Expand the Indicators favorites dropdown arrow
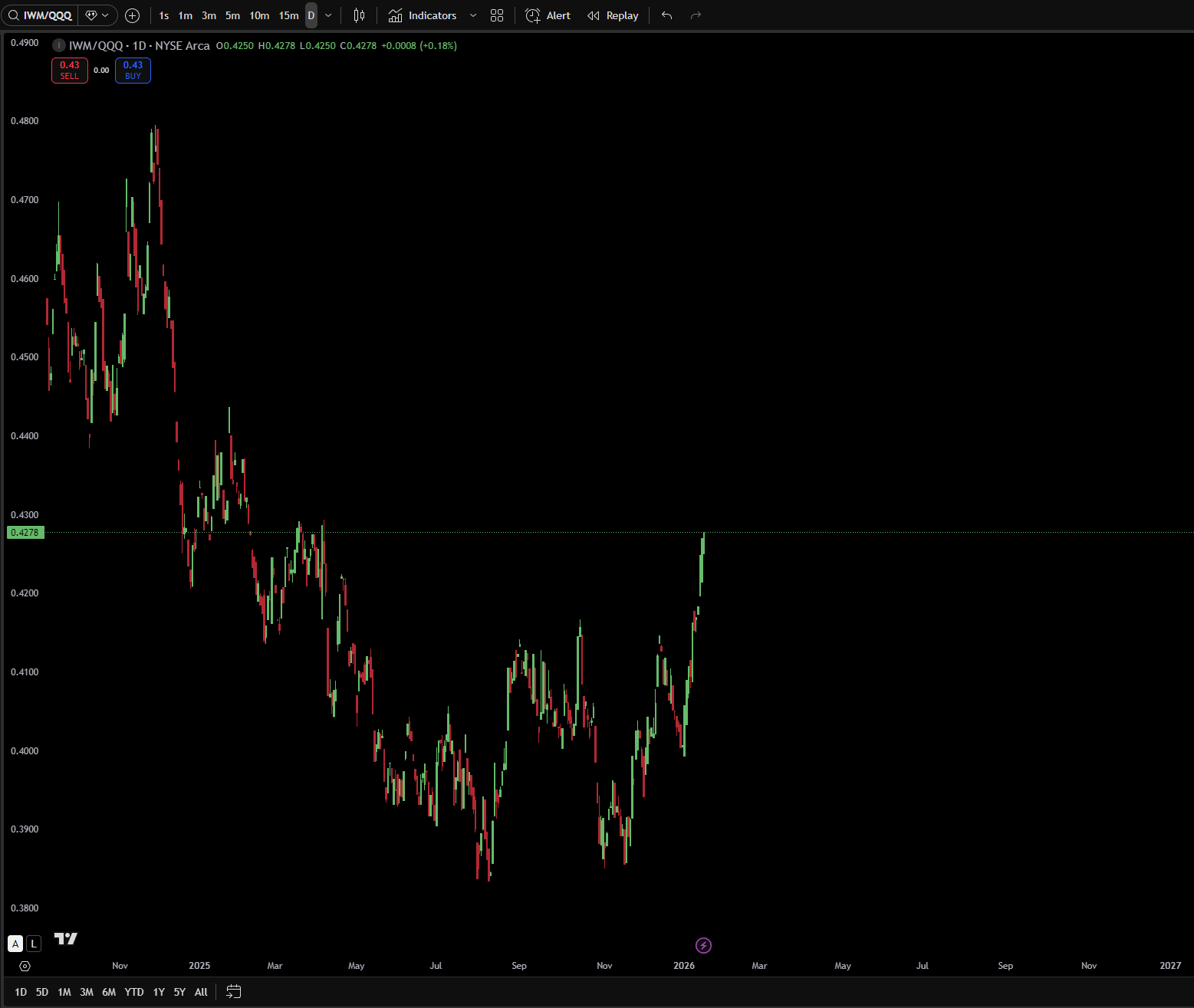Viewport: 1194px width, 1008px height. [473, 15]
